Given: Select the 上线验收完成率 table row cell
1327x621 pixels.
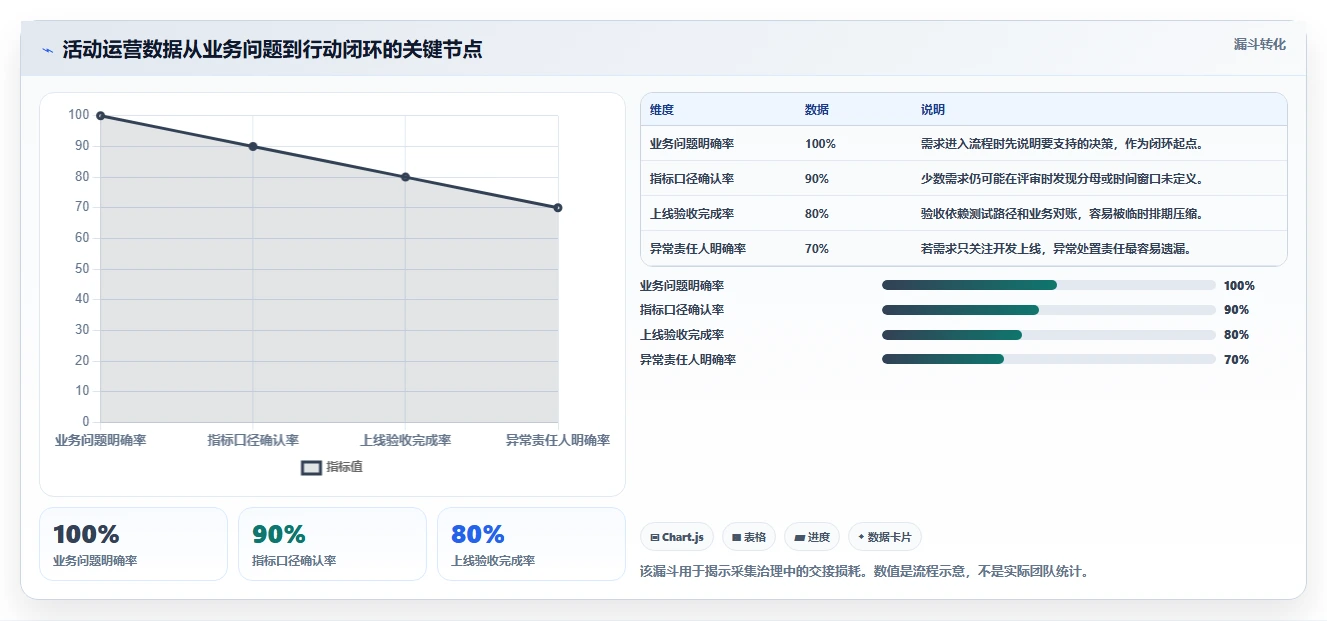Looking at the screenshot, I should tap(692, 214).
